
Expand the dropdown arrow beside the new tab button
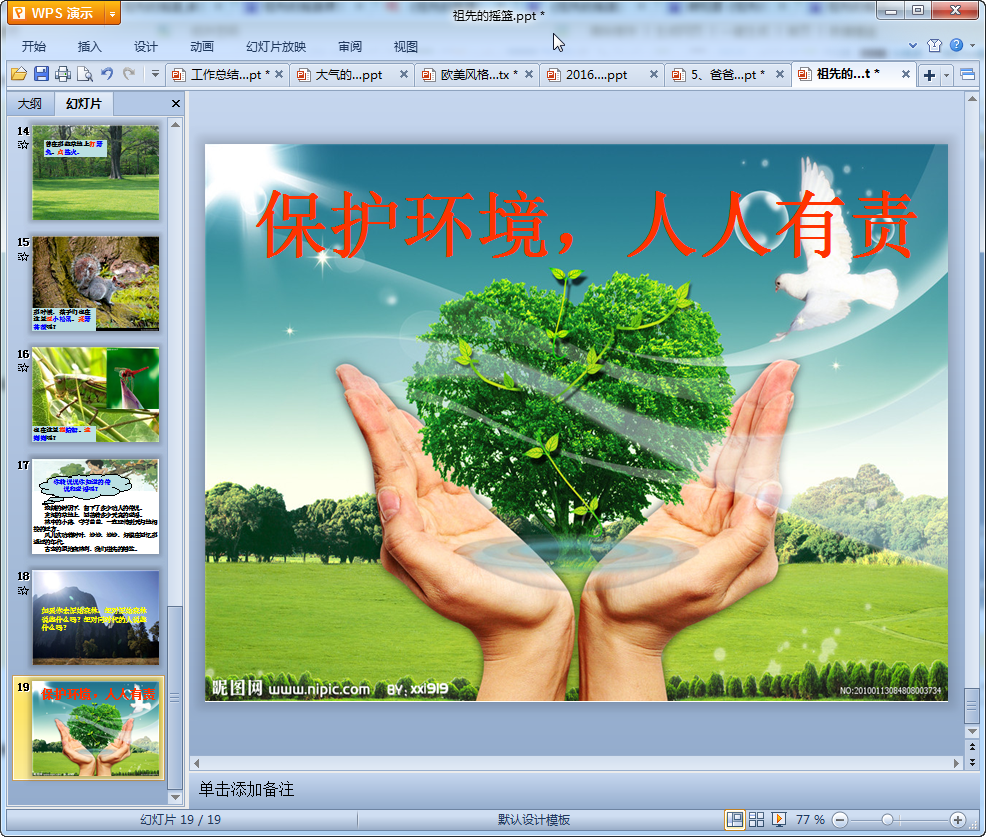946,75
